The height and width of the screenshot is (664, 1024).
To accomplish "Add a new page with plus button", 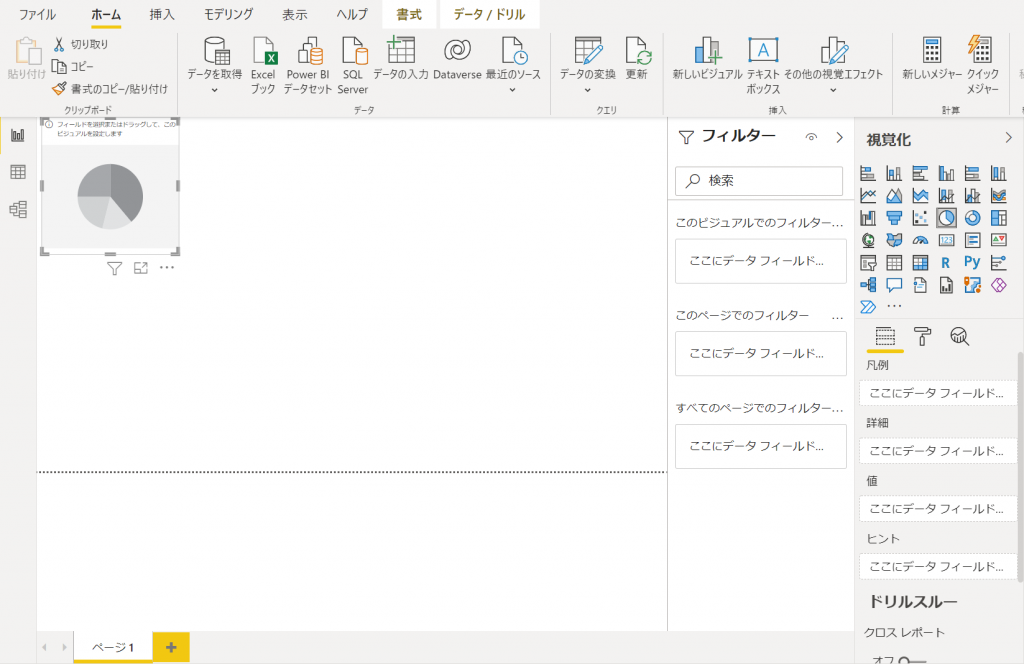I will (171, 647).
